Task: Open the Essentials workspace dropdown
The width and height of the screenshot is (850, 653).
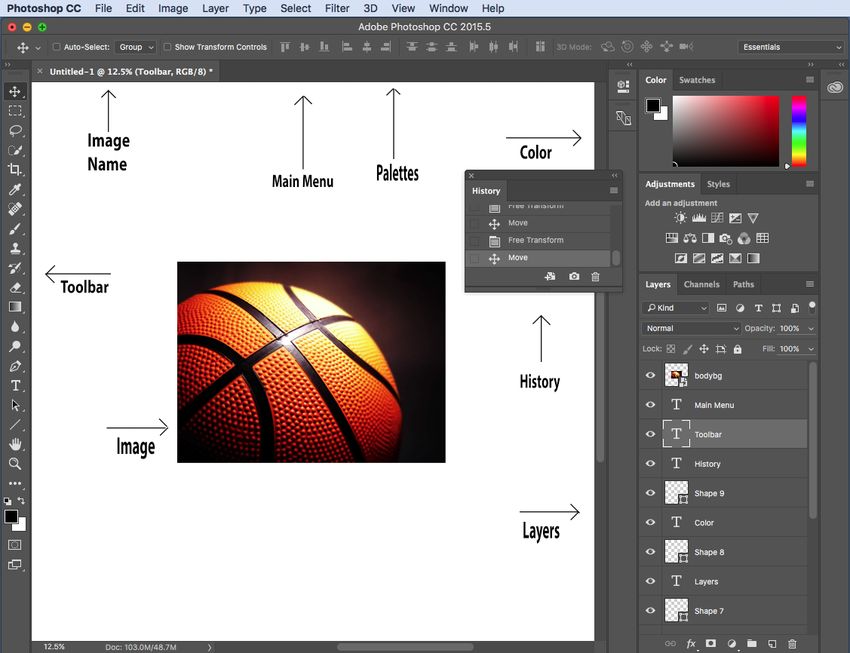Action: coord(791,47)
